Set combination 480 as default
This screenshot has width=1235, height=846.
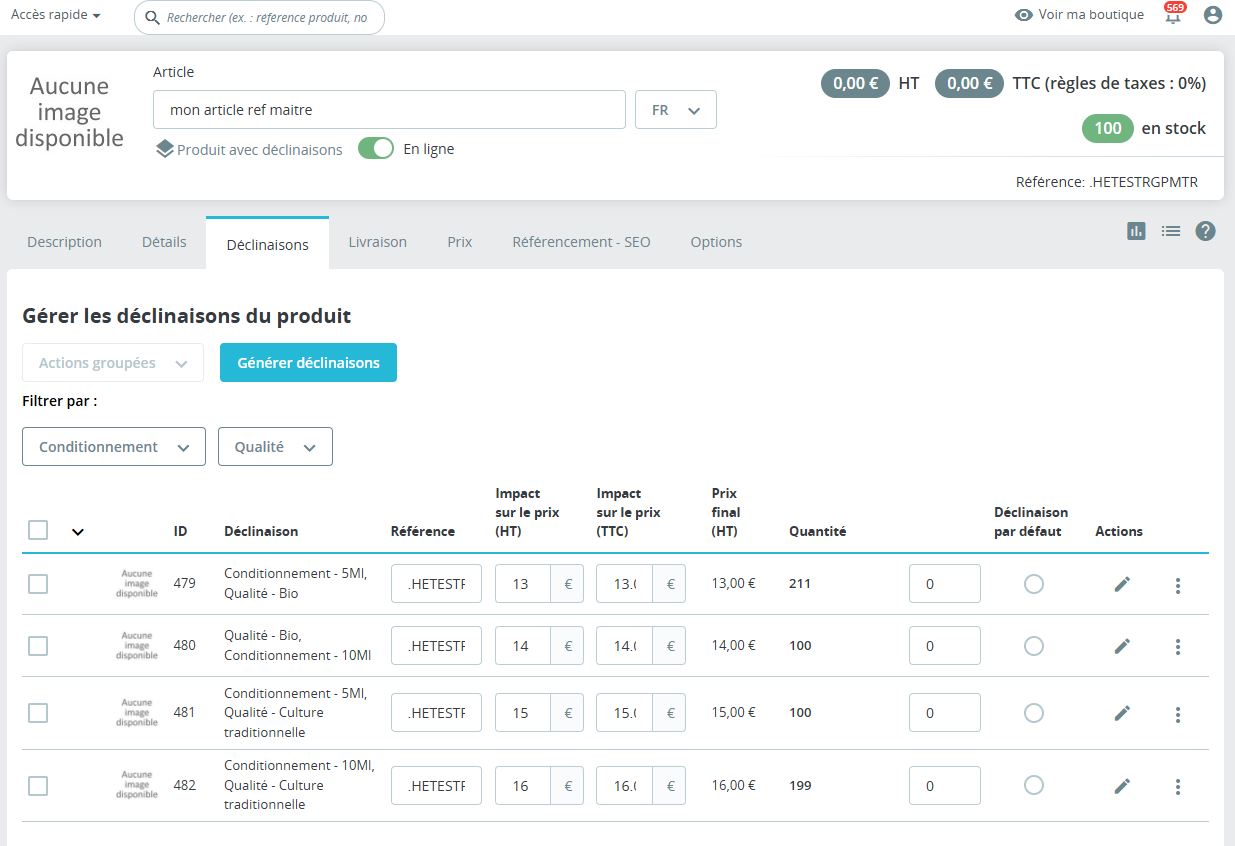click(1034, 646)
